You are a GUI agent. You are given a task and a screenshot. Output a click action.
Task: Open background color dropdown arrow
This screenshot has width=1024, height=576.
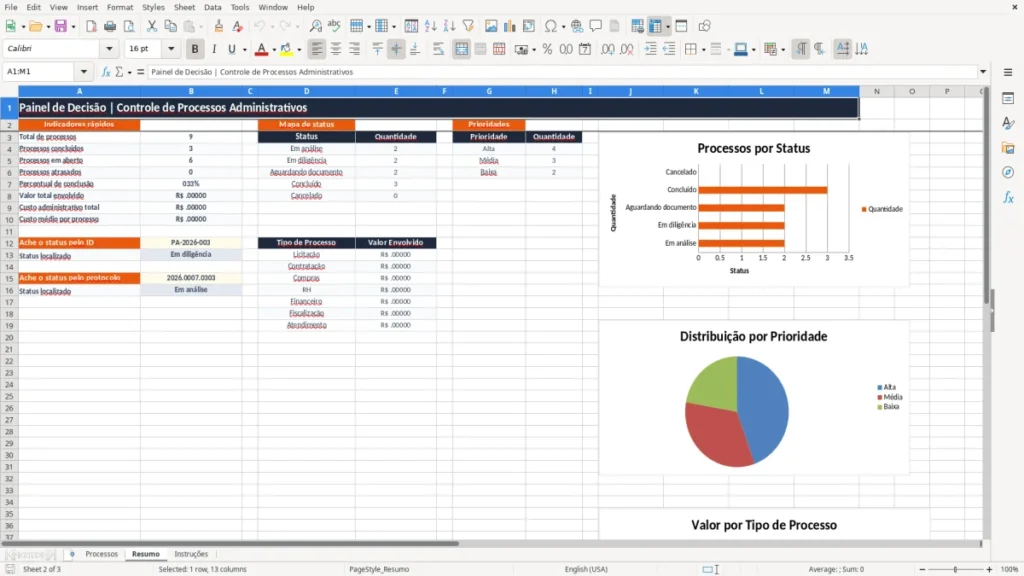[x=299, y=50]
